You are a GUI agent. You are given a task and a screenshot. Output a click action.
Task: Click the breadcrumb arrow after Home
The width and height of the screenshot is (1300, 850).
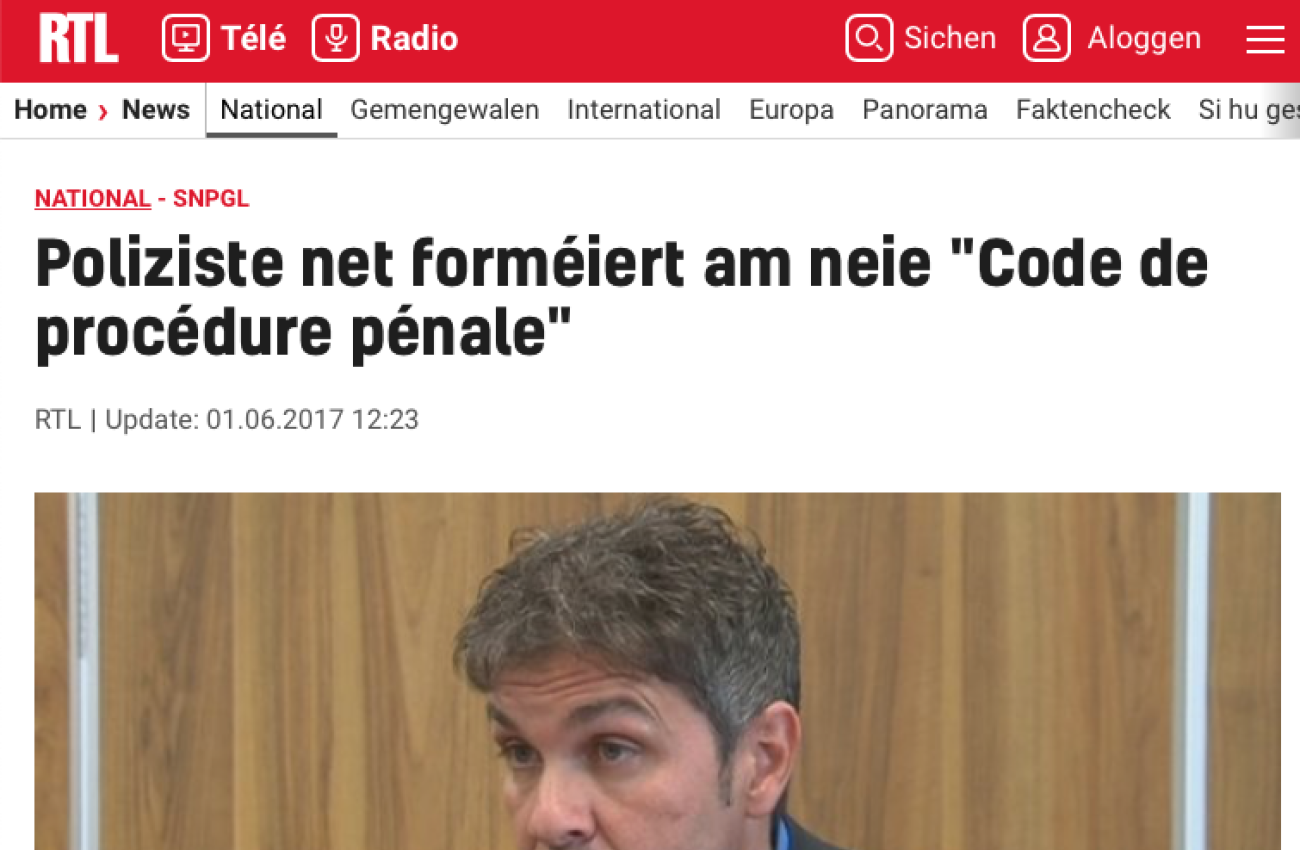click(x=103, y=111)
